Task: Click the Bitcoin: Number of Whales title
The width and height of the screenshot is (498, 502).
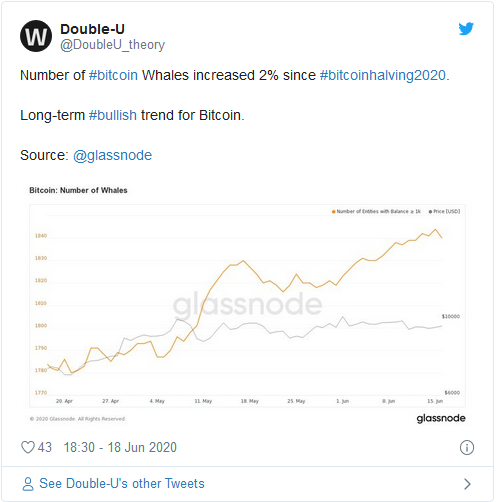Action: (x=78, y=190)
